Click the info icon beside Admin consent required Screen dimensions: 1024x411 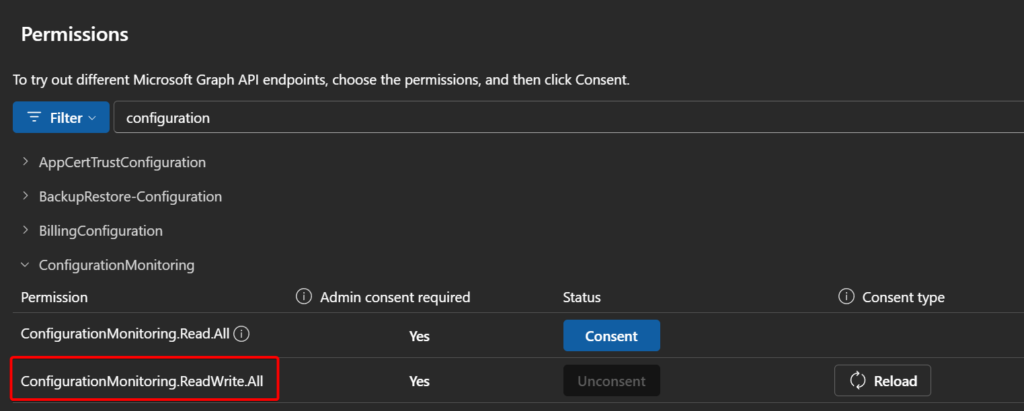pos(304,298)
